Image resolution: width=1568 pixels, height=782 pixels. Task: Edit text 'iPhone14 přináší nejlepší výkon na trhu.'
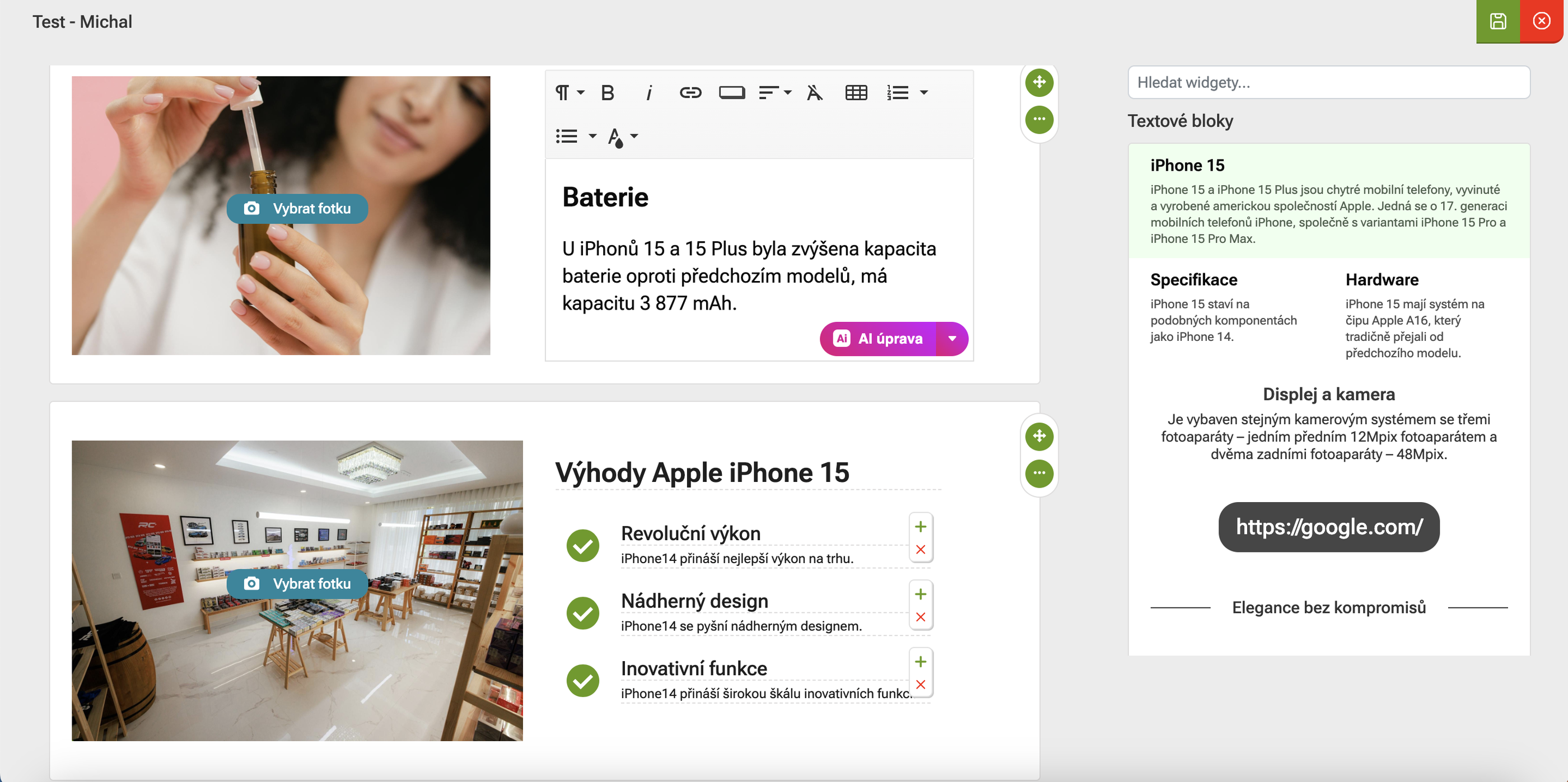point(736,558)
